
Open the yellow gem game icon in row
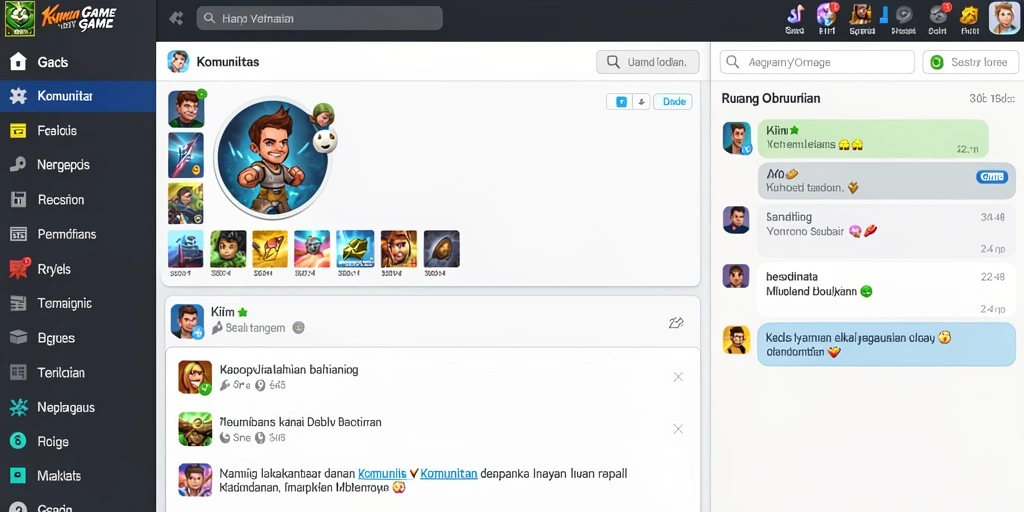pos(270,248)
